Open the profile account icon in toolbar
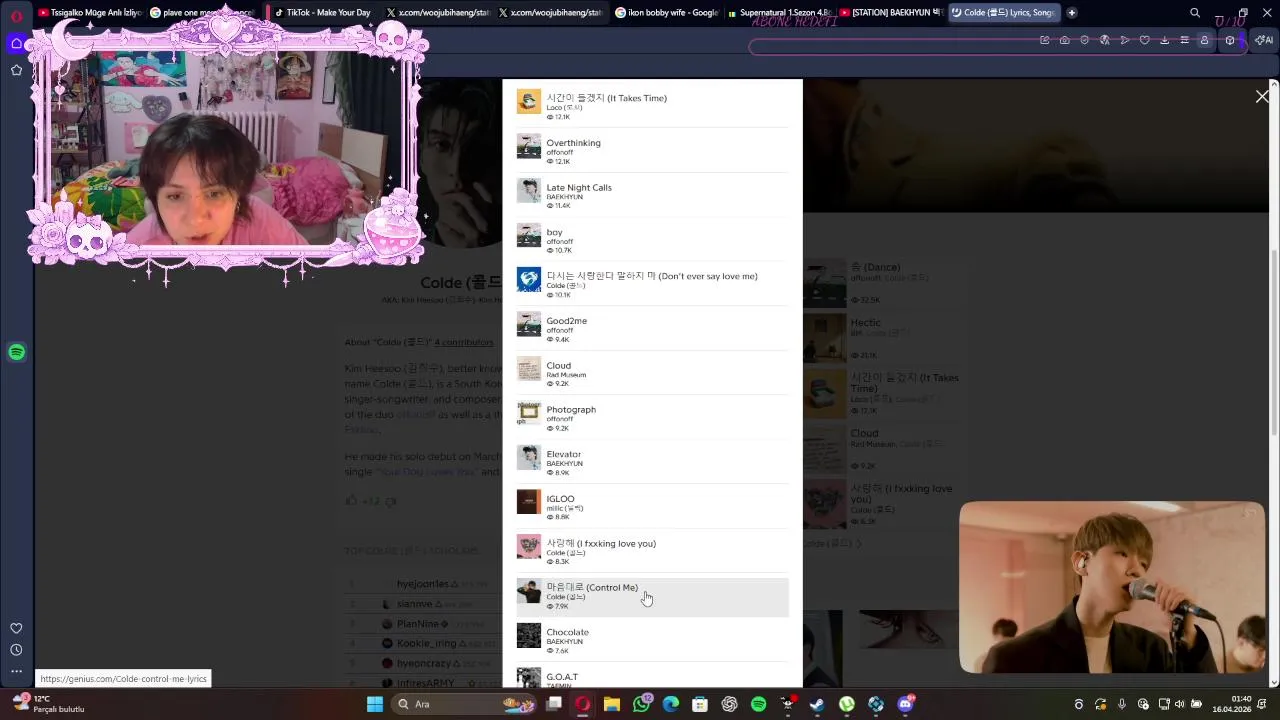The image size is (1280, 720). 1204,40
